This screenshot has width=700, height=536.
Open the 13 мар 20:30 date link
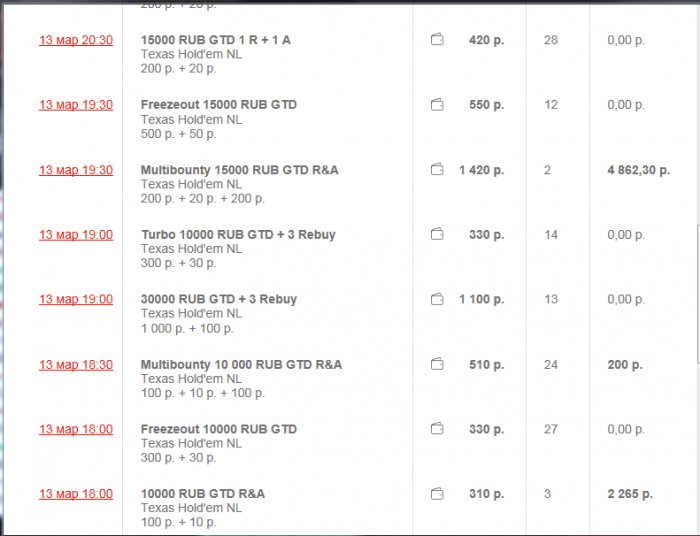pos(76,40)
